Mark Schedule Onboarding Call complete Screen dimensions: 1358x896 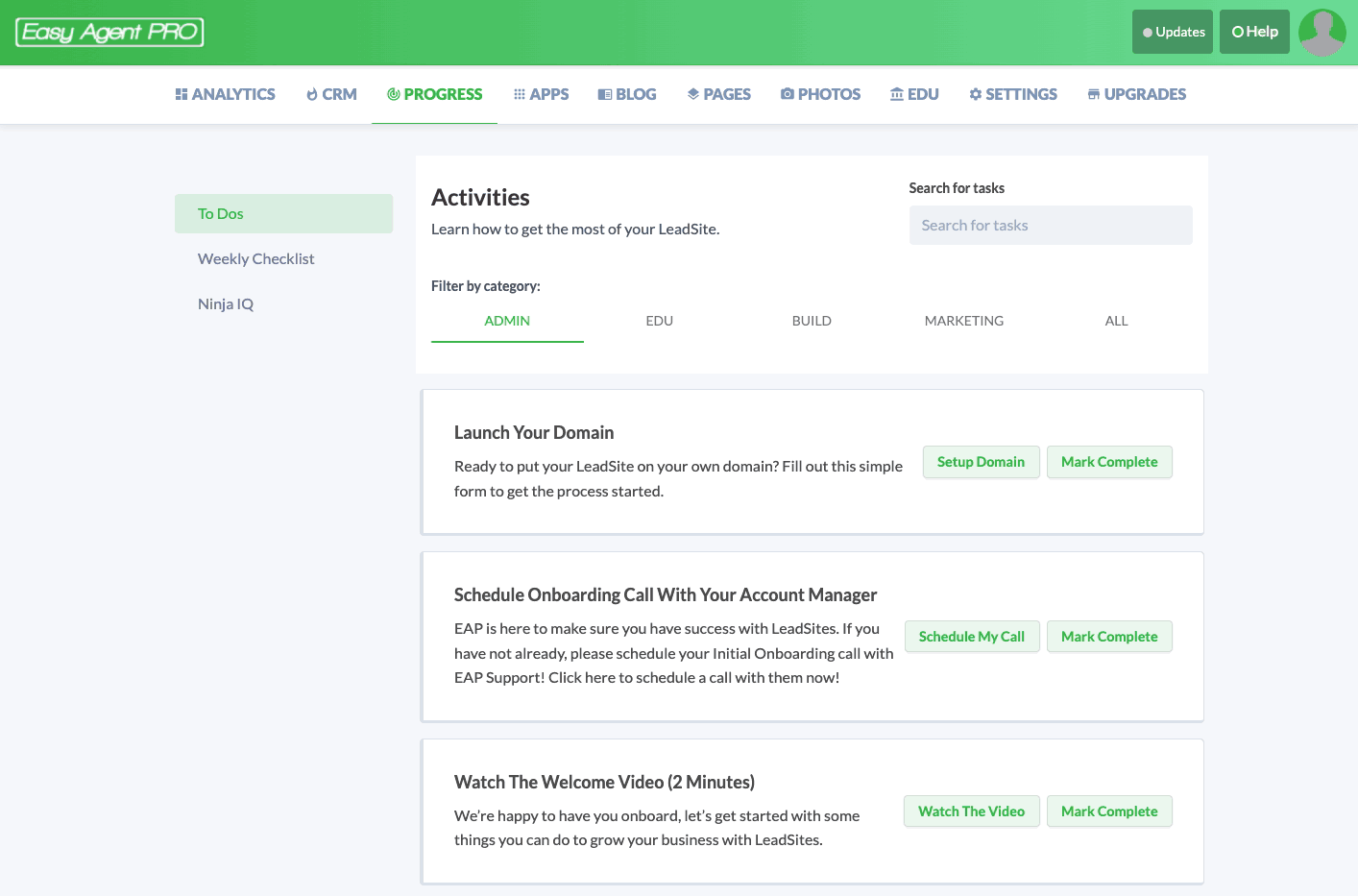pos(1109,637)
